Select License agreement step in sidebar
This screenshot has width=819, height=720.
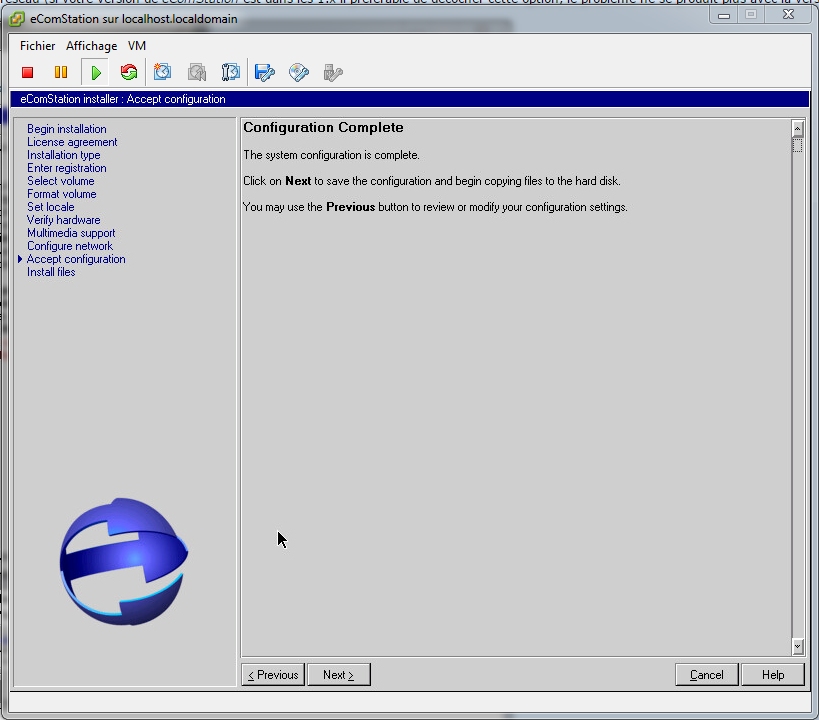(x=72, y=142)
